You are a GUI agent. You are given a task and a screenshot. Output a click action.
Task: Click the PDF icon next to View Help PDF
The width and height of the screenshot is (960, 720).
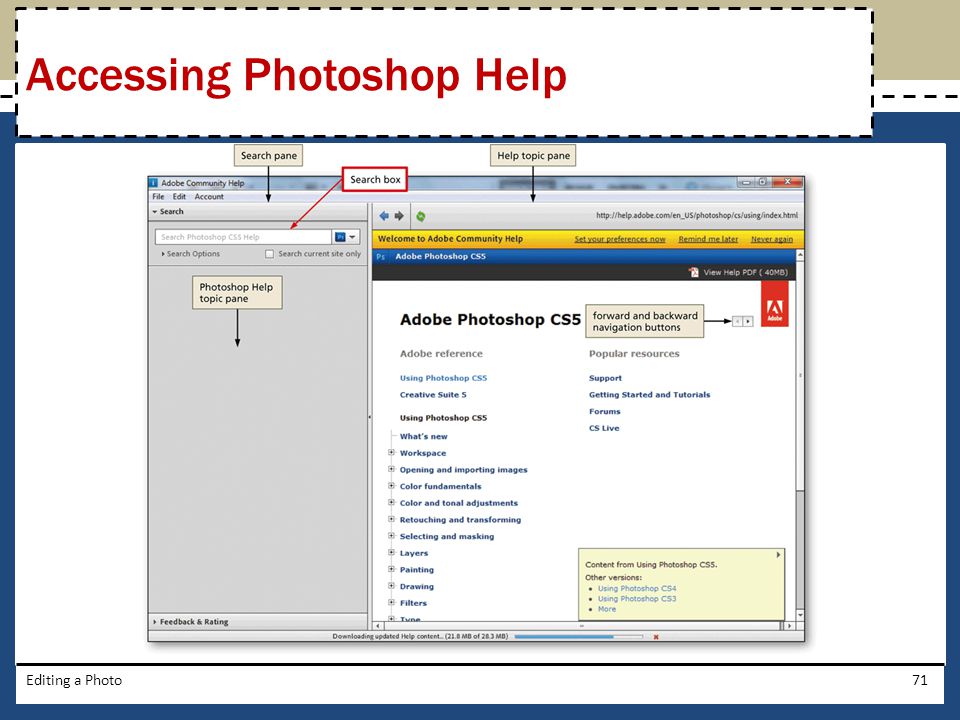pyautogui.click(x=694, y=272)
